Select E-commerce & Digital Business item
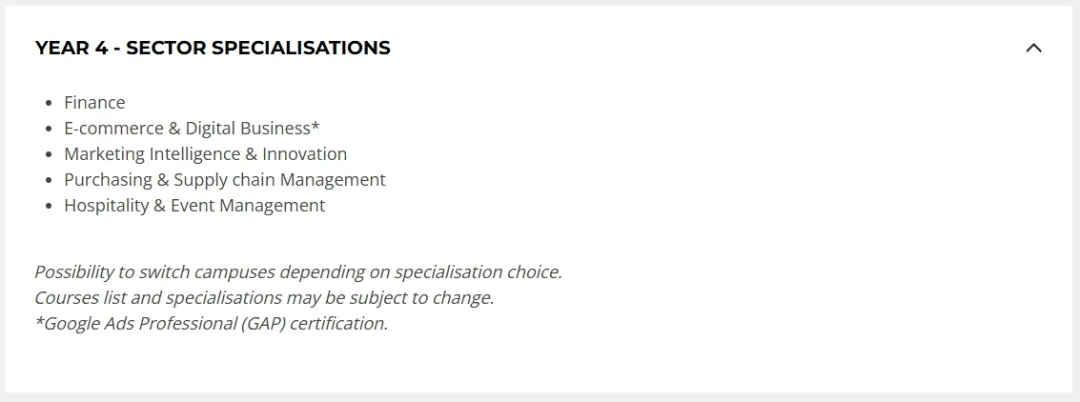The image size is (1080, 402). pyautogui.click(x=192, y=128)
